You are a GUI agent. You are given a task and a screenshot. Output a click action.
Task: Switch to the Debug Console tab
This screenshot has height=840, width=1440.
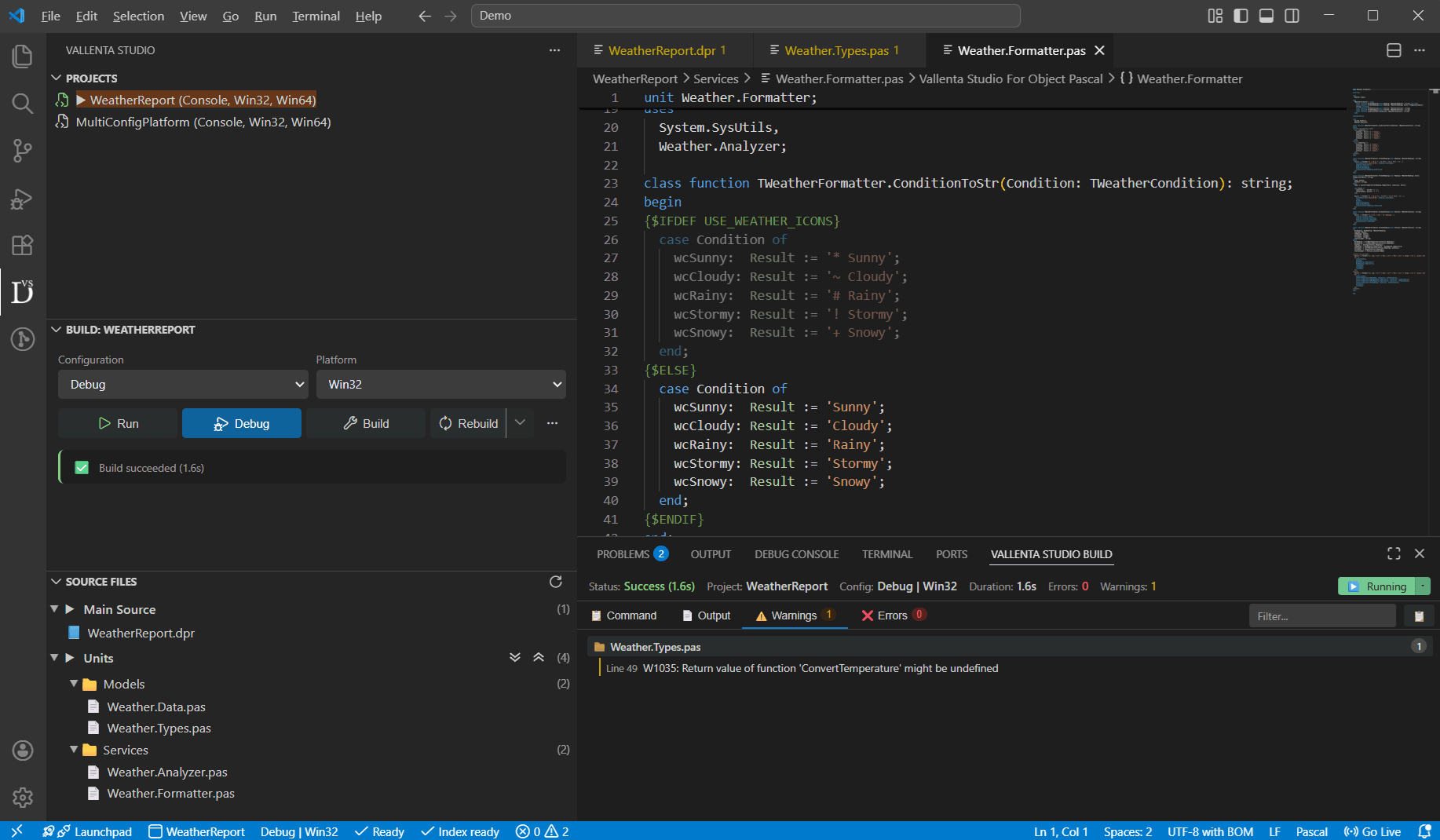797,554
